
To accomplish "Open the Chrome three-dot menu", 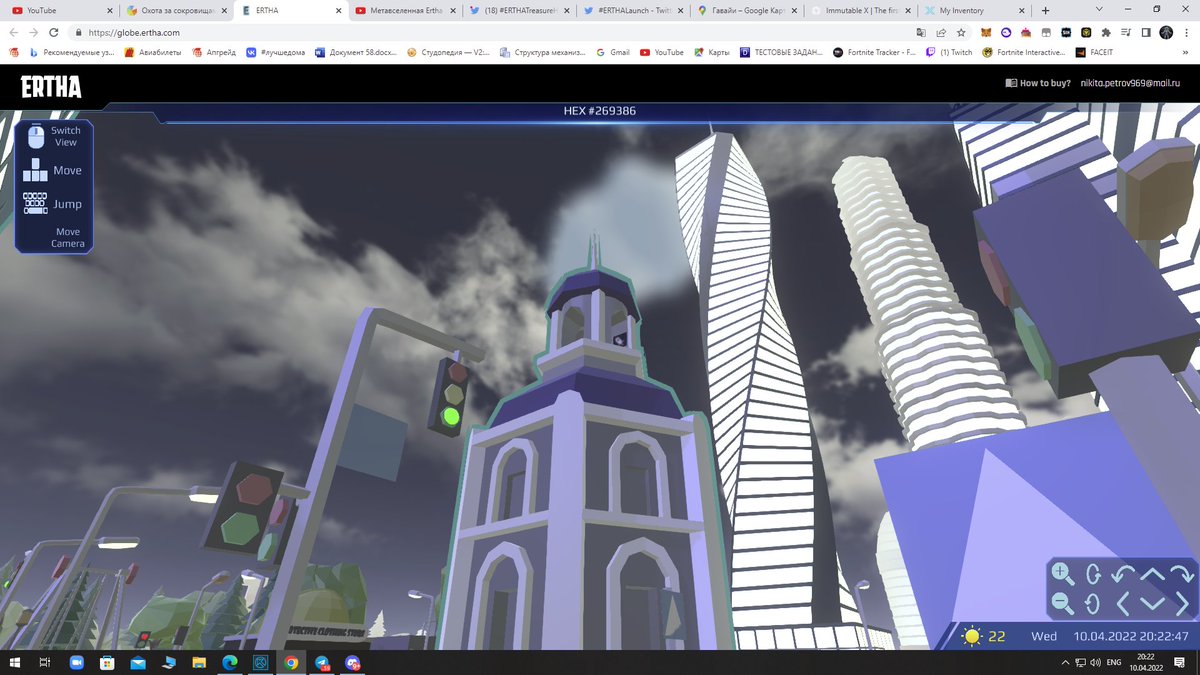I will tap(1185, 32).
